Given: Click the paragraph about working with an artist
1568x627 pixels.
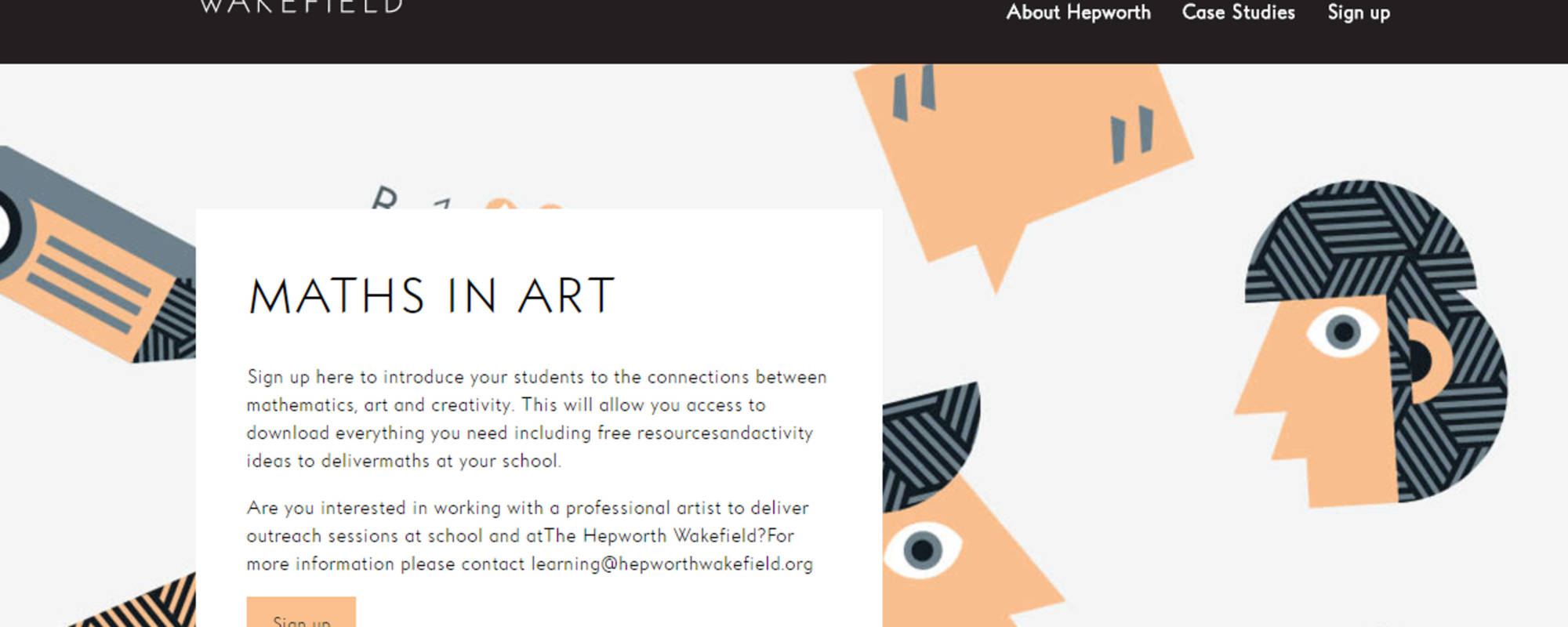Looking at the screenshot, I should click(x=529, y=536).
